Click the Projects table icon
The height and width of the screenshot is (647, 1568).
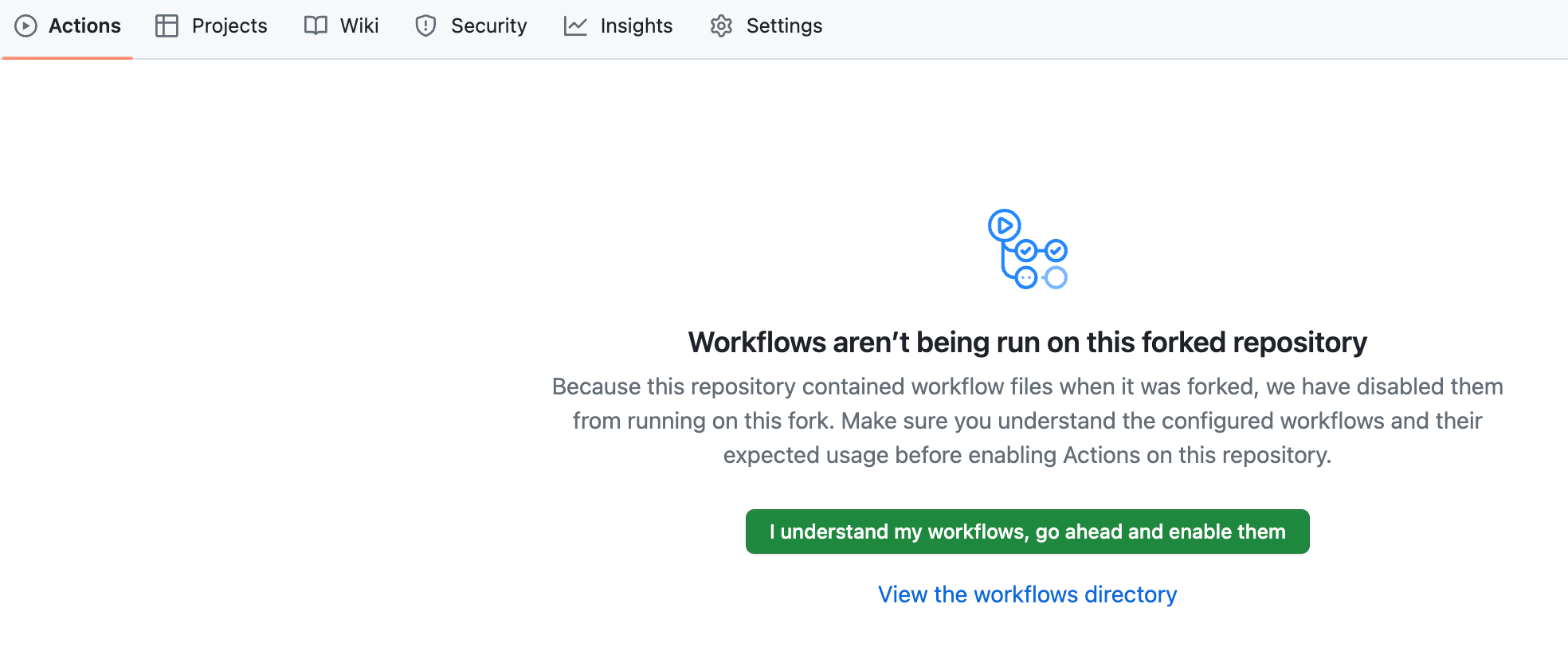point(167,26)
